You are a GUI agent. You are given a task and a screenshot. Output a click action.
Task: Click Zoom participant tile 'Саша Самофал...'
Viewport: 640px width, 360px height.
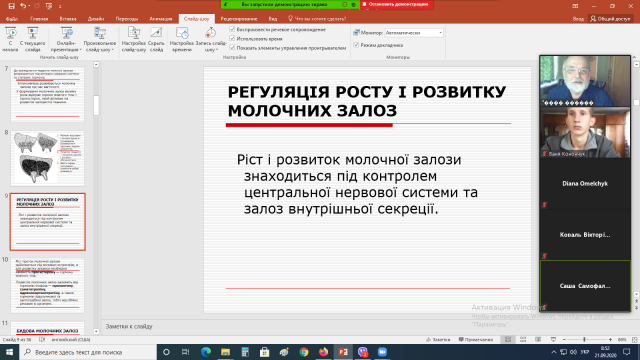click(x=585, y=286)
